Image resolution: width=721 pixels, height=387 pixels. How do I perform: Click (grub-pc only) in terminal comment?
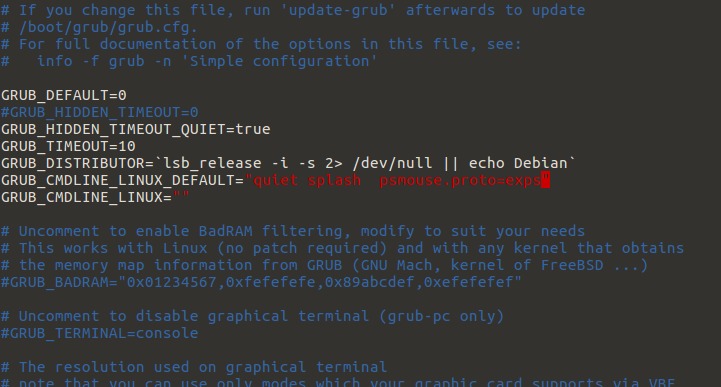(441, 316)
